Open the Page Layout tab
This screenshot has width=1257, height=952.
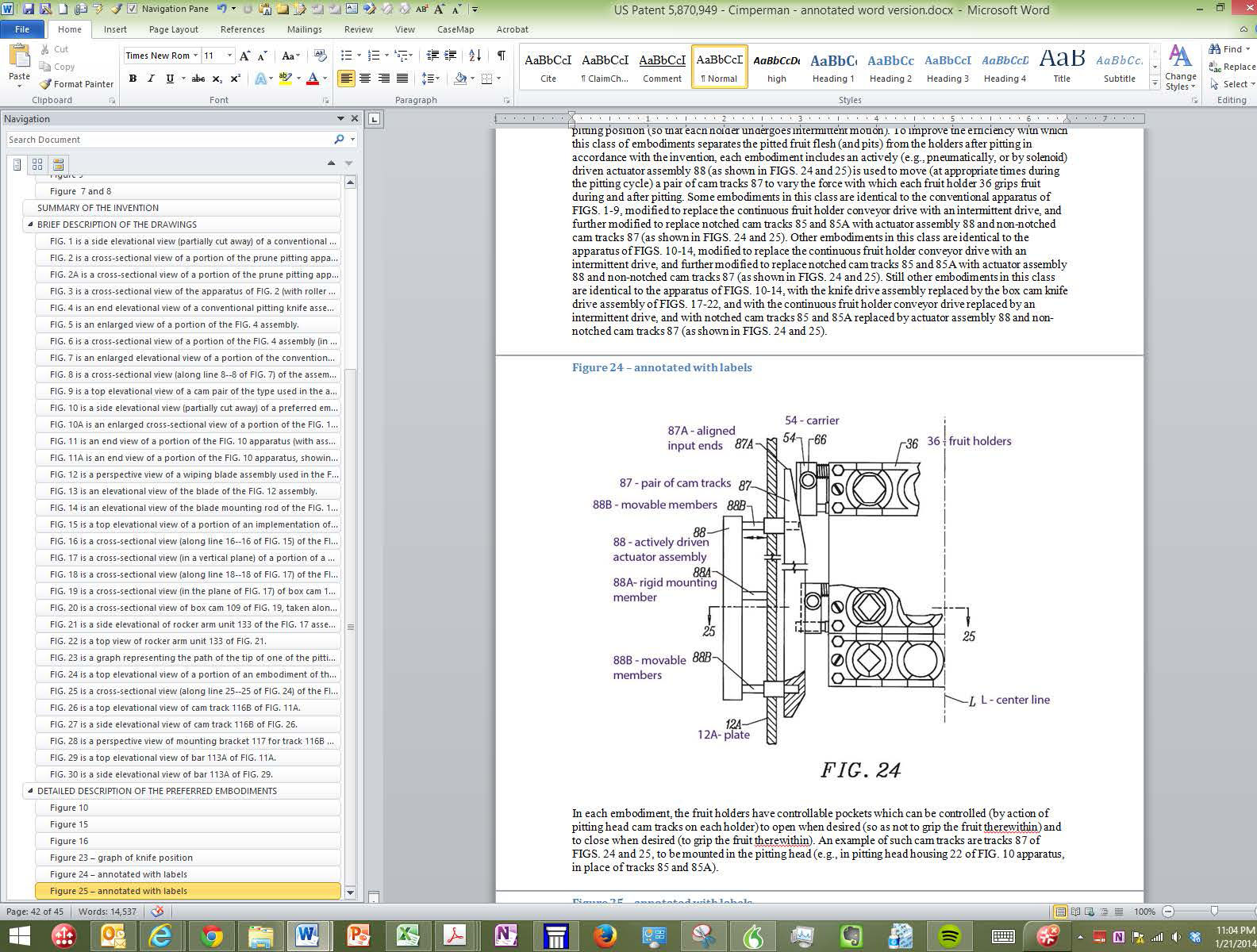(173, 29)
